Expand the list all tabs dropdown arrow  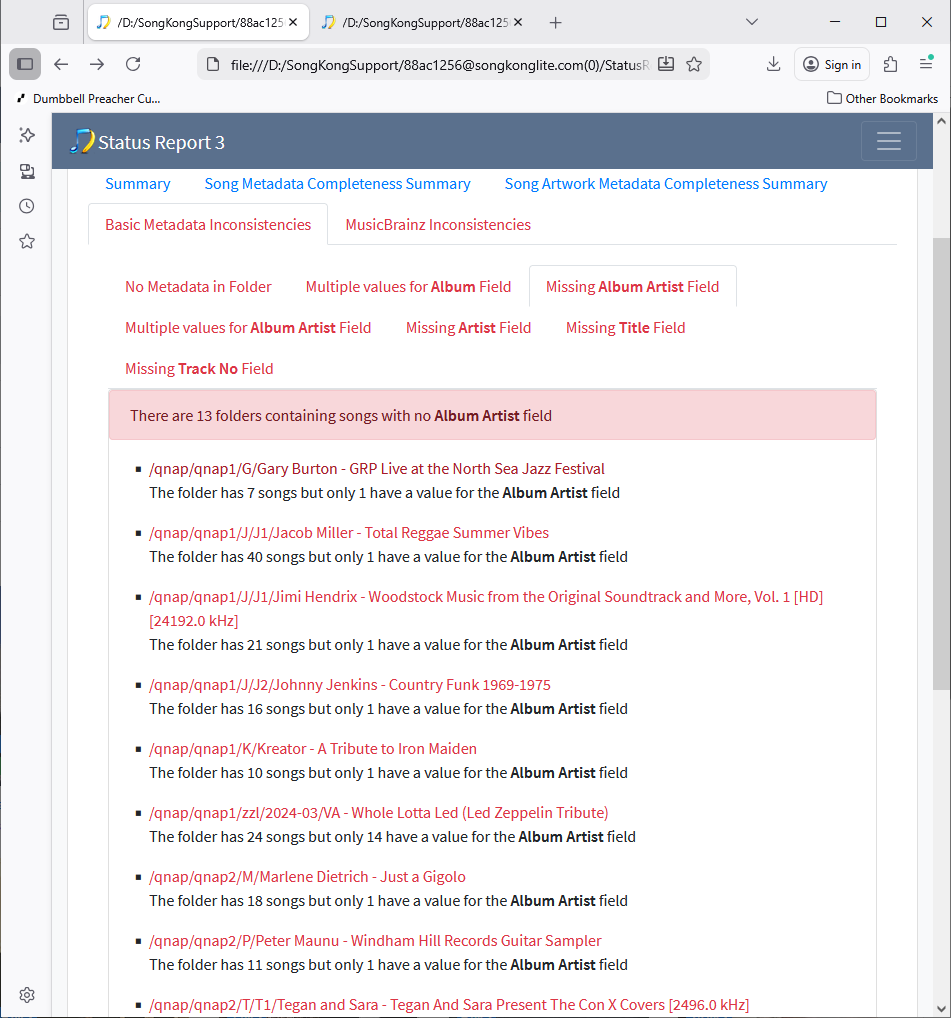point(752,22)
